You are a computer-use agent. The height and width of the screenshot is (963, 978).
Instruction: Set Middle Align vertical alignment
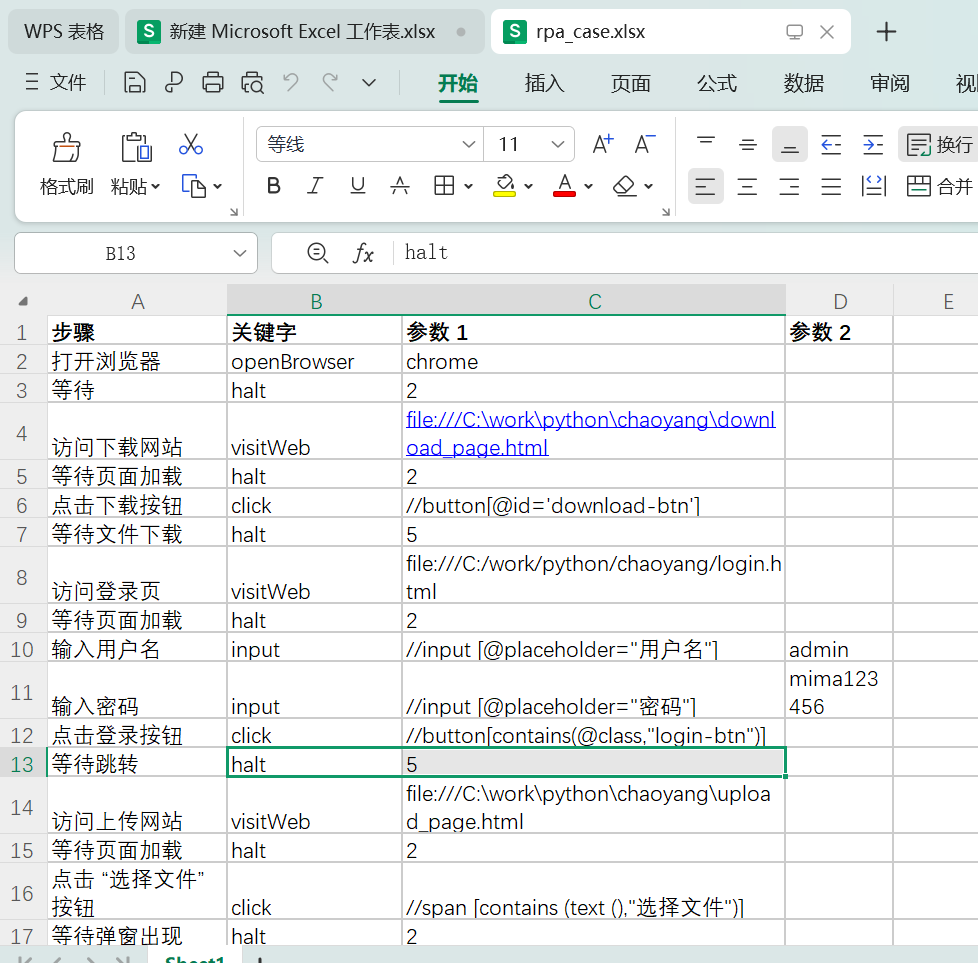pyautogui.click(x=747, y=144)
